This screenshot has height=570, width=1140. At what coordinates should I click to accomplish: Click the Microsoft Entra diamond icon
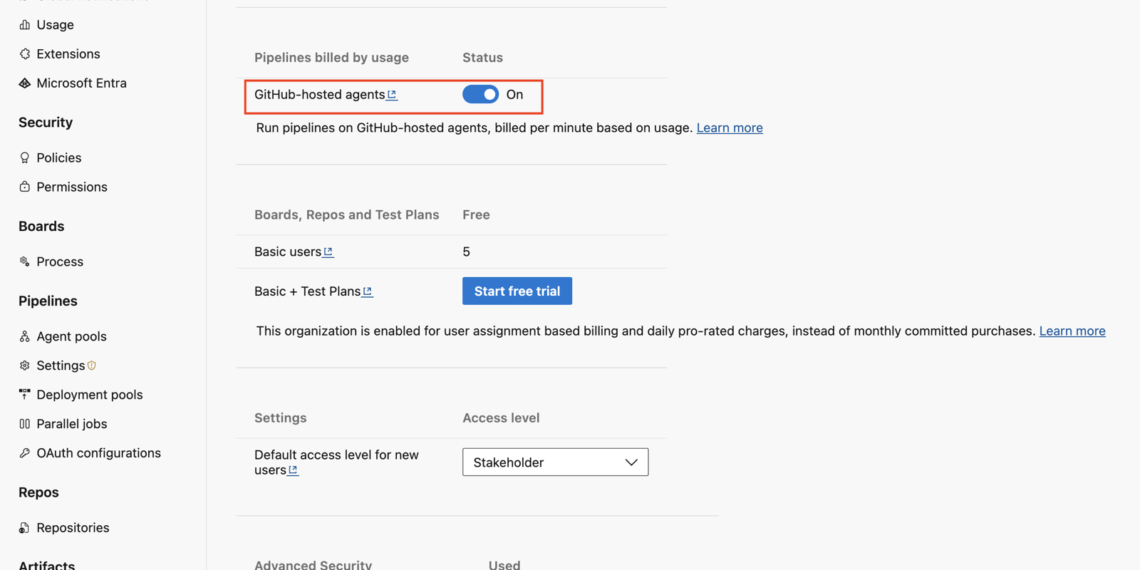[x=25, y=83]
